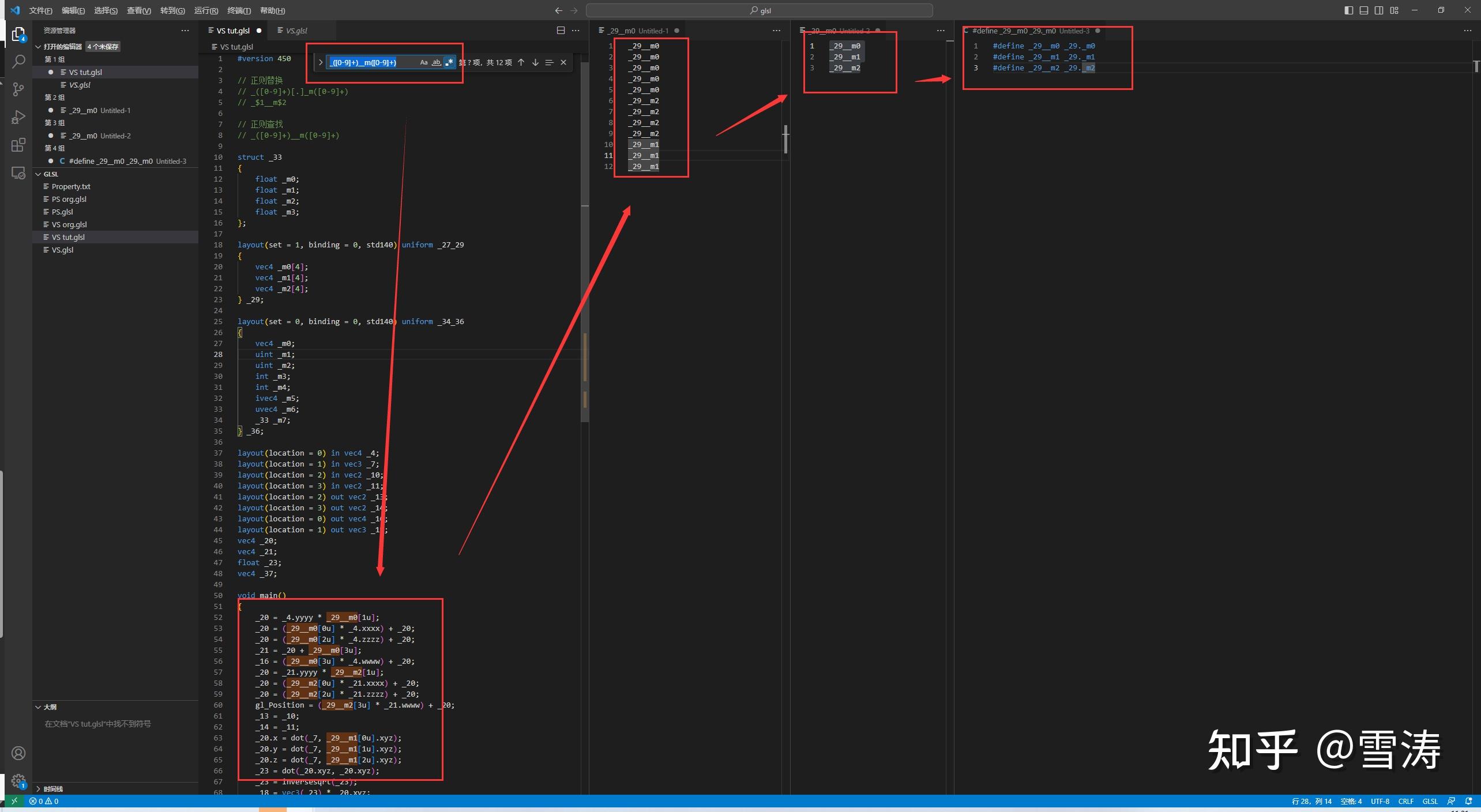Open Property.txt in the explorer
1481x812 pixels.
[x=71, y=186]
